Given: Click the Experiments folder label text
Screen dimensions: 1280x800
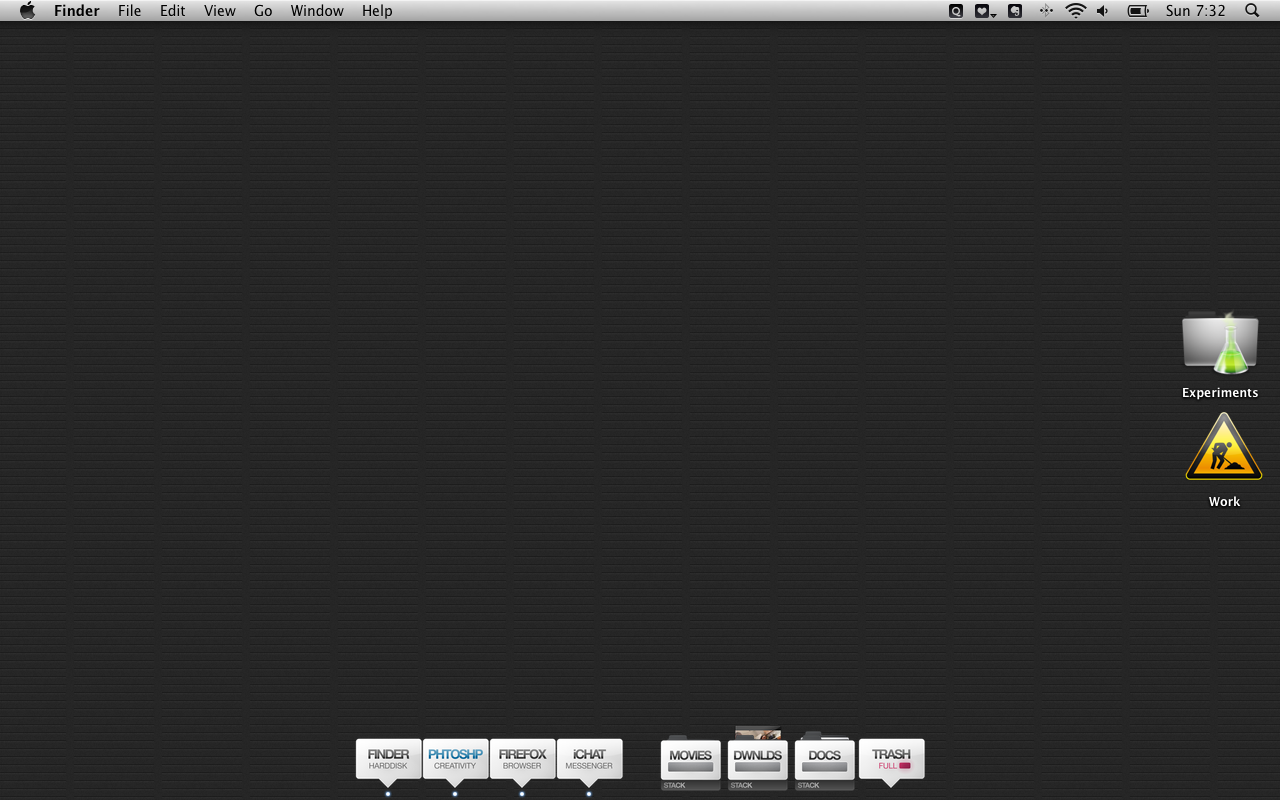Looking at the screenshot, I should [x=1220, y=393].
